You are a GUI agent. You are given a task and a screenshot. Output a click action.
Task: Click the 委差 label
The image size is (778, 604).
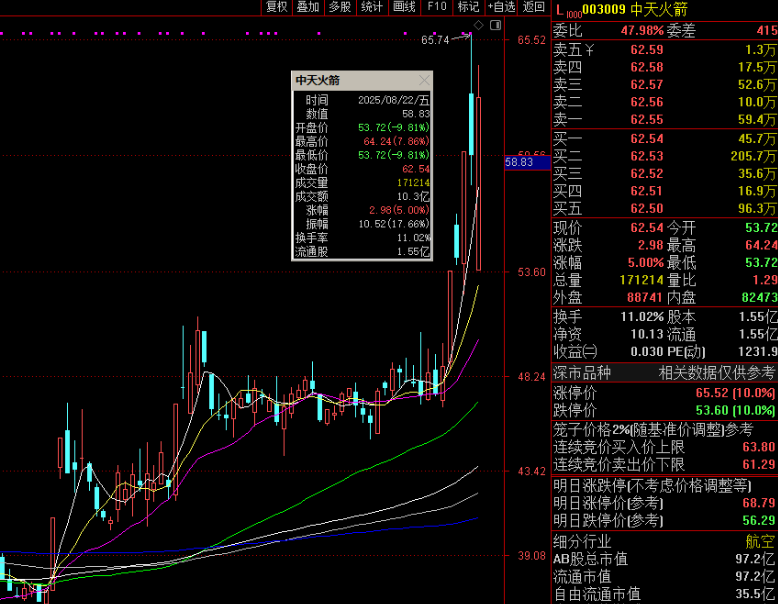tap(681, 31)
